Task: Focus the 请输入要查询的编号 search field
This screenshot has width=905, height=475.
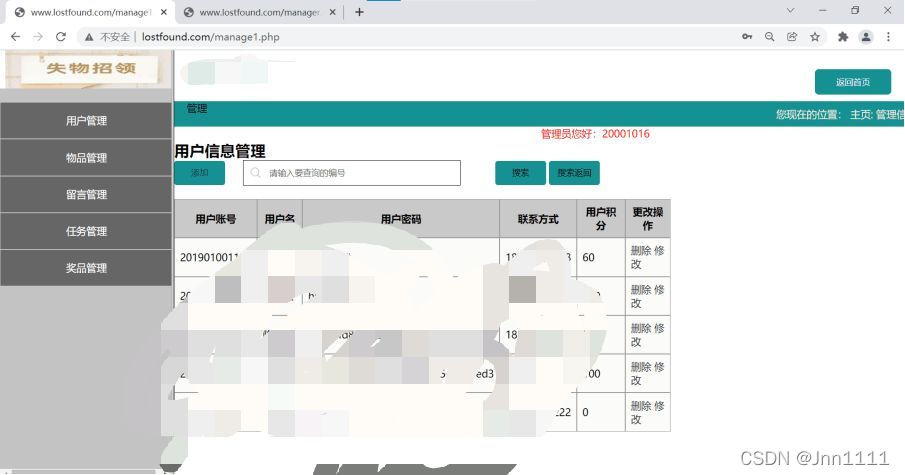Action: coord(351,173)
